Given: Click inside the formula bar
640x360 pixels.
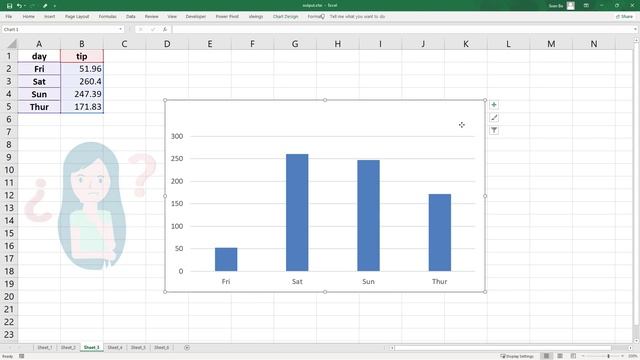Looking at the screenshot, I should pyautogui.click(x=402, y=29).
